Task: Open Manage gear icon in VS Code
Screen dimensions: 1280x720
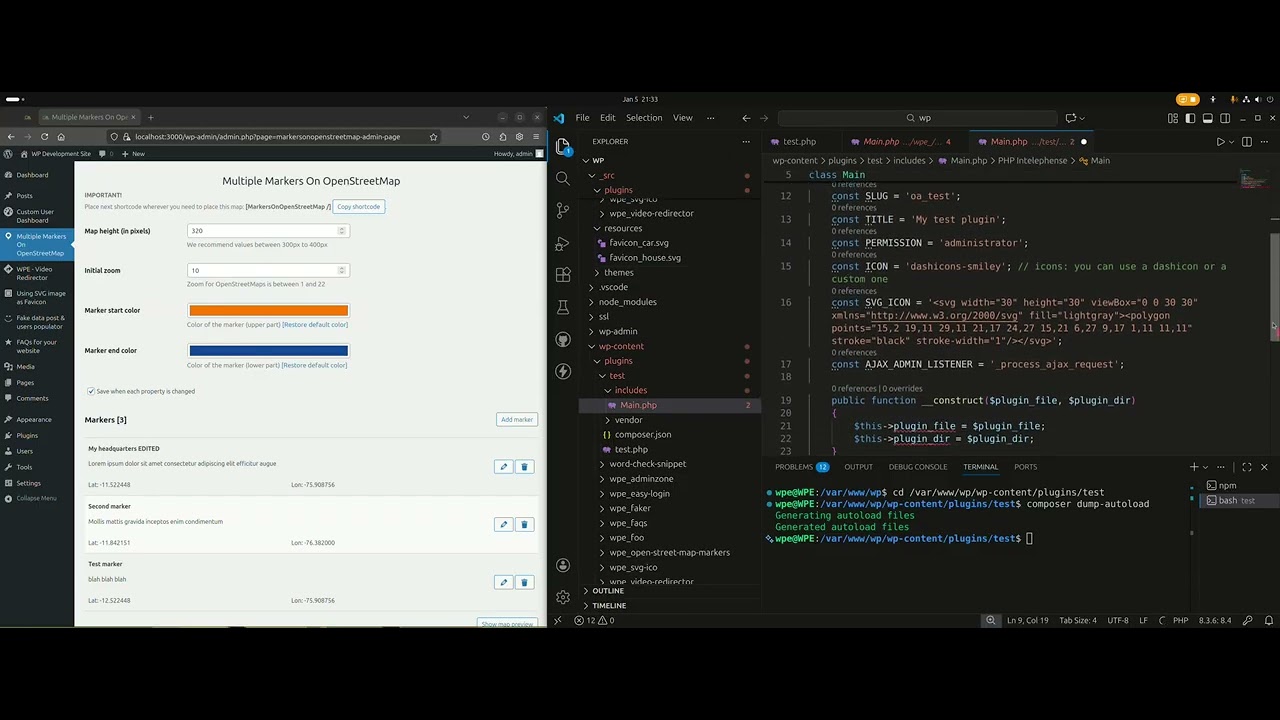Action: pos(563,597)
